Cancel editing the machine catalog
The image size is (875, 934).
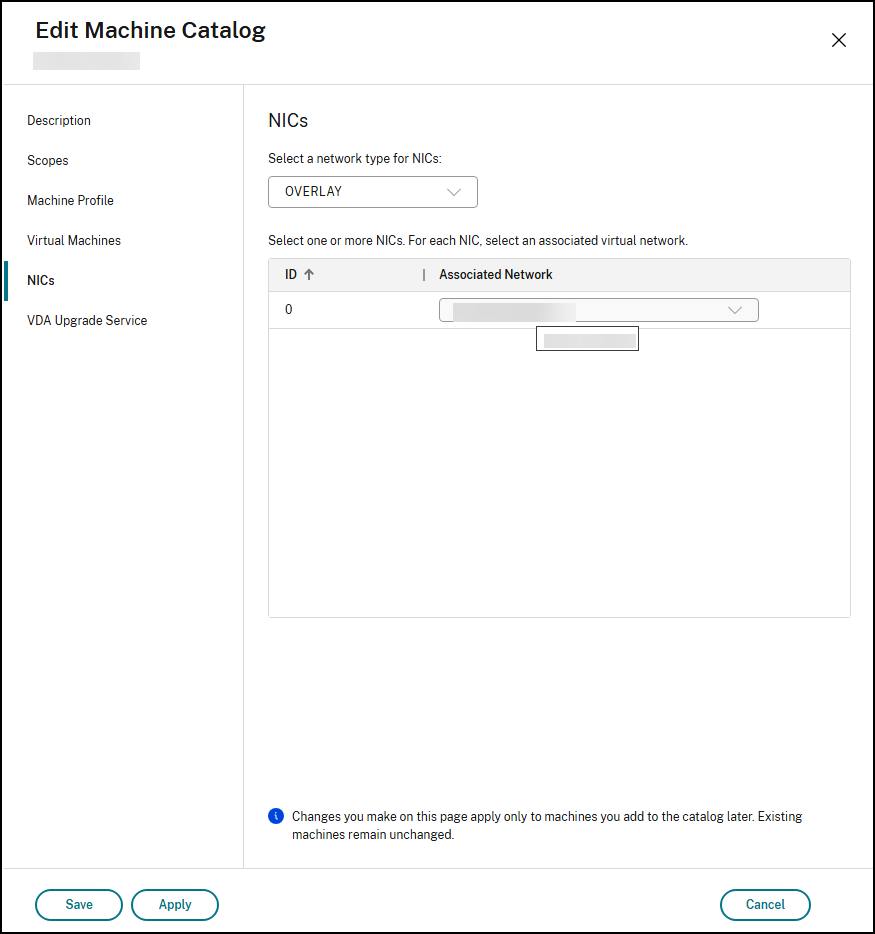coord(765,904)
